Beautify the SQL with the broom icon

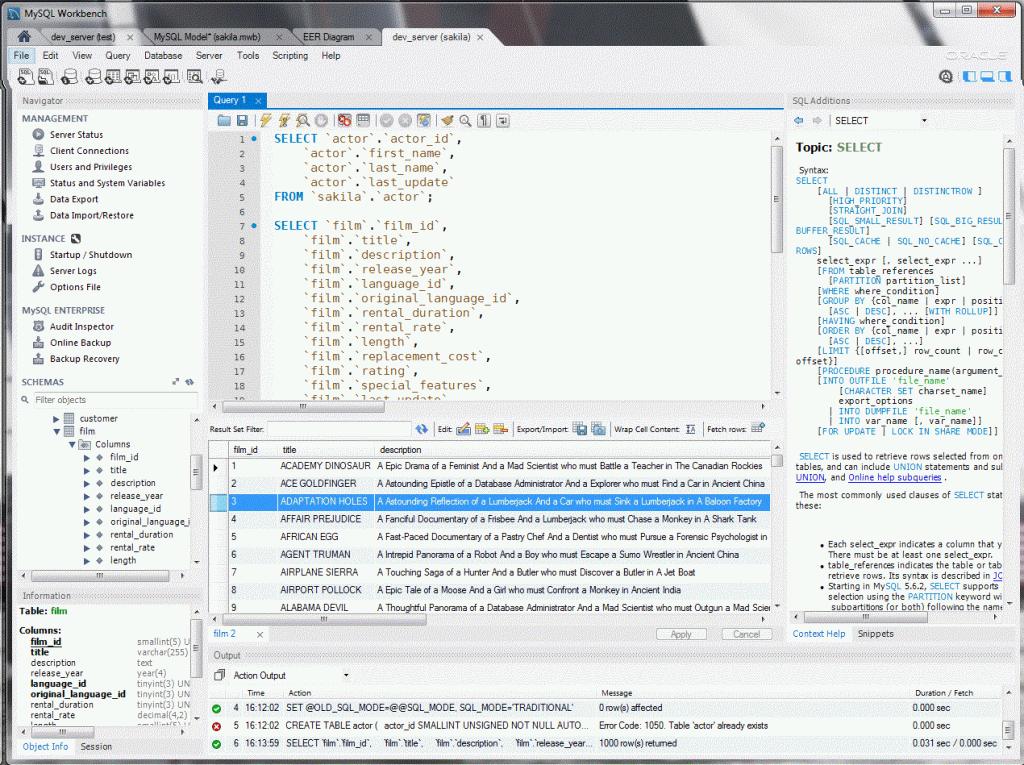coord(447,120)
